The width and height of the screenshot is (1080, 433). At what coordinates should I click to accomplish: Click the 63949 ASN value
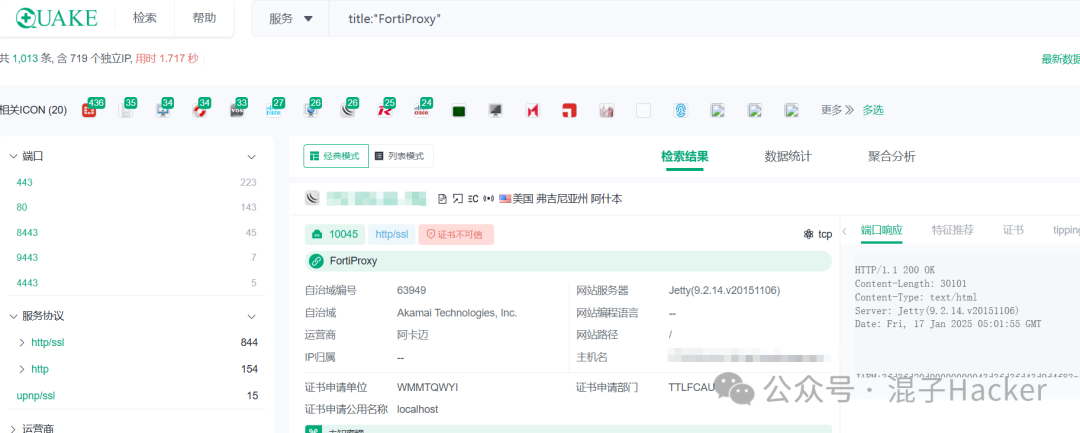[x=411, y=291]
